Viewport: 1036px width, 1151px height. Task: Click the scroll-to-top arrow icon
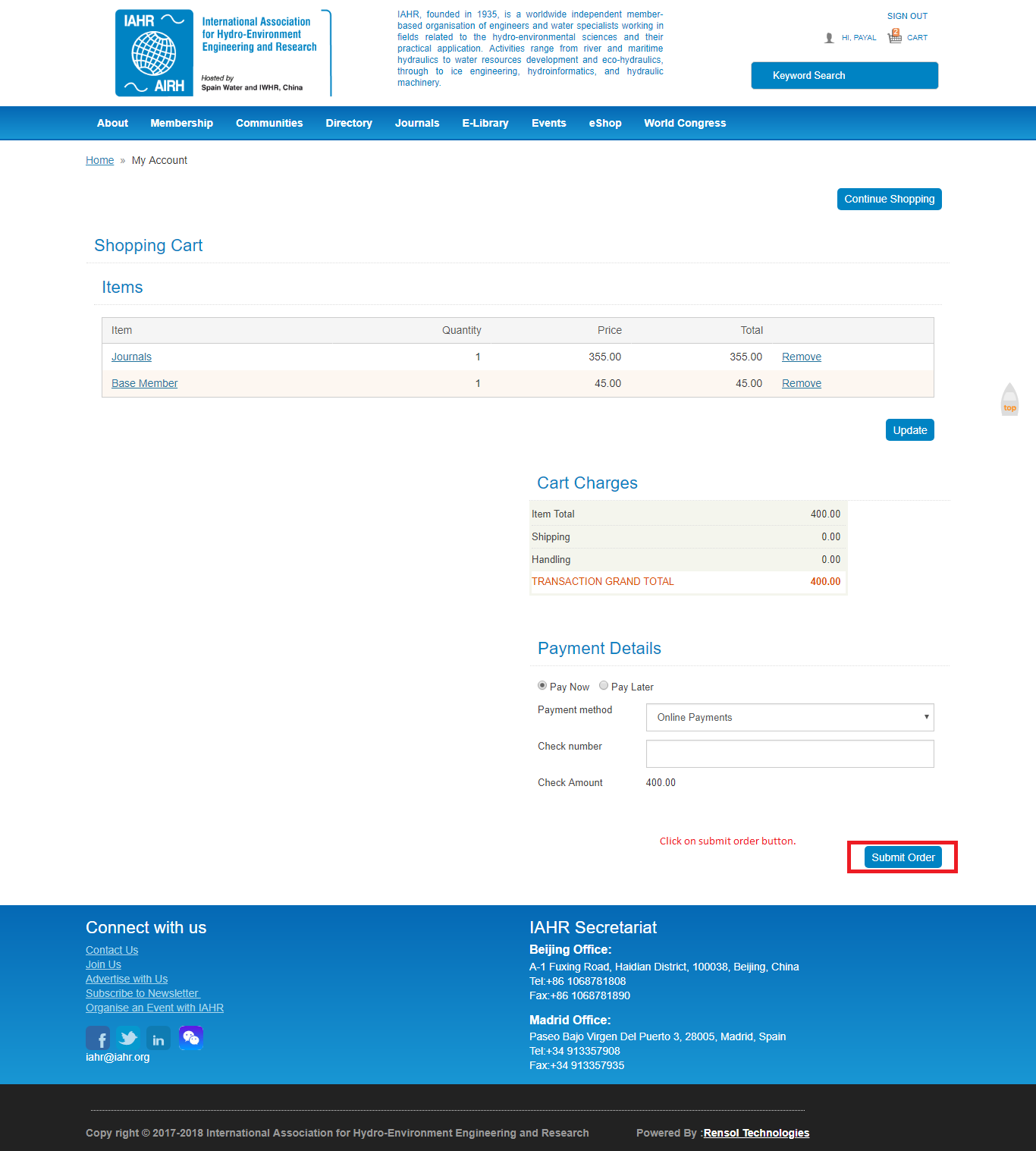[x=1009, y=398]
